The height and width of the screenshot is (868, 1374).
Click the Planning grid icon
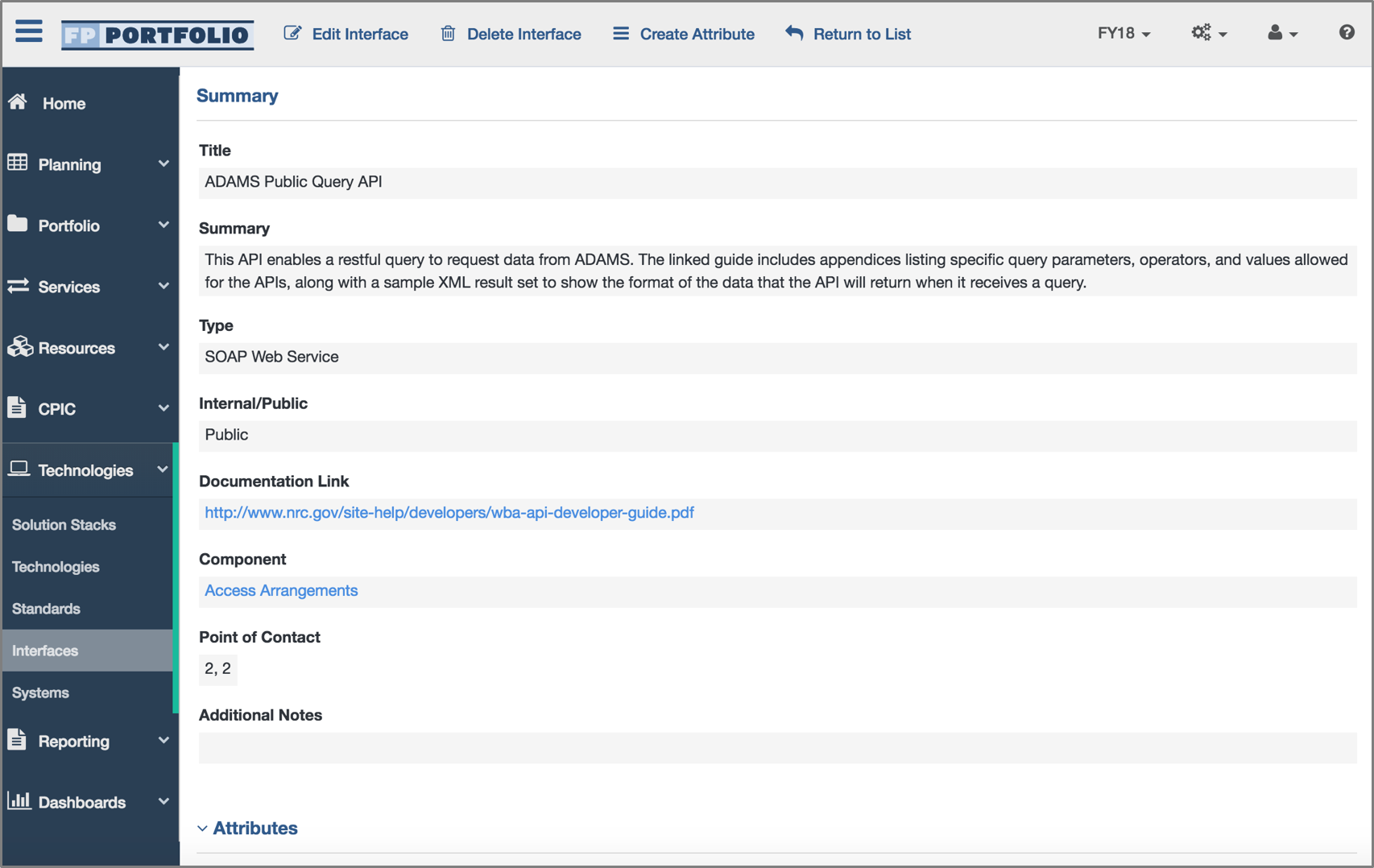pyautogui.click(x=18, y=163)
